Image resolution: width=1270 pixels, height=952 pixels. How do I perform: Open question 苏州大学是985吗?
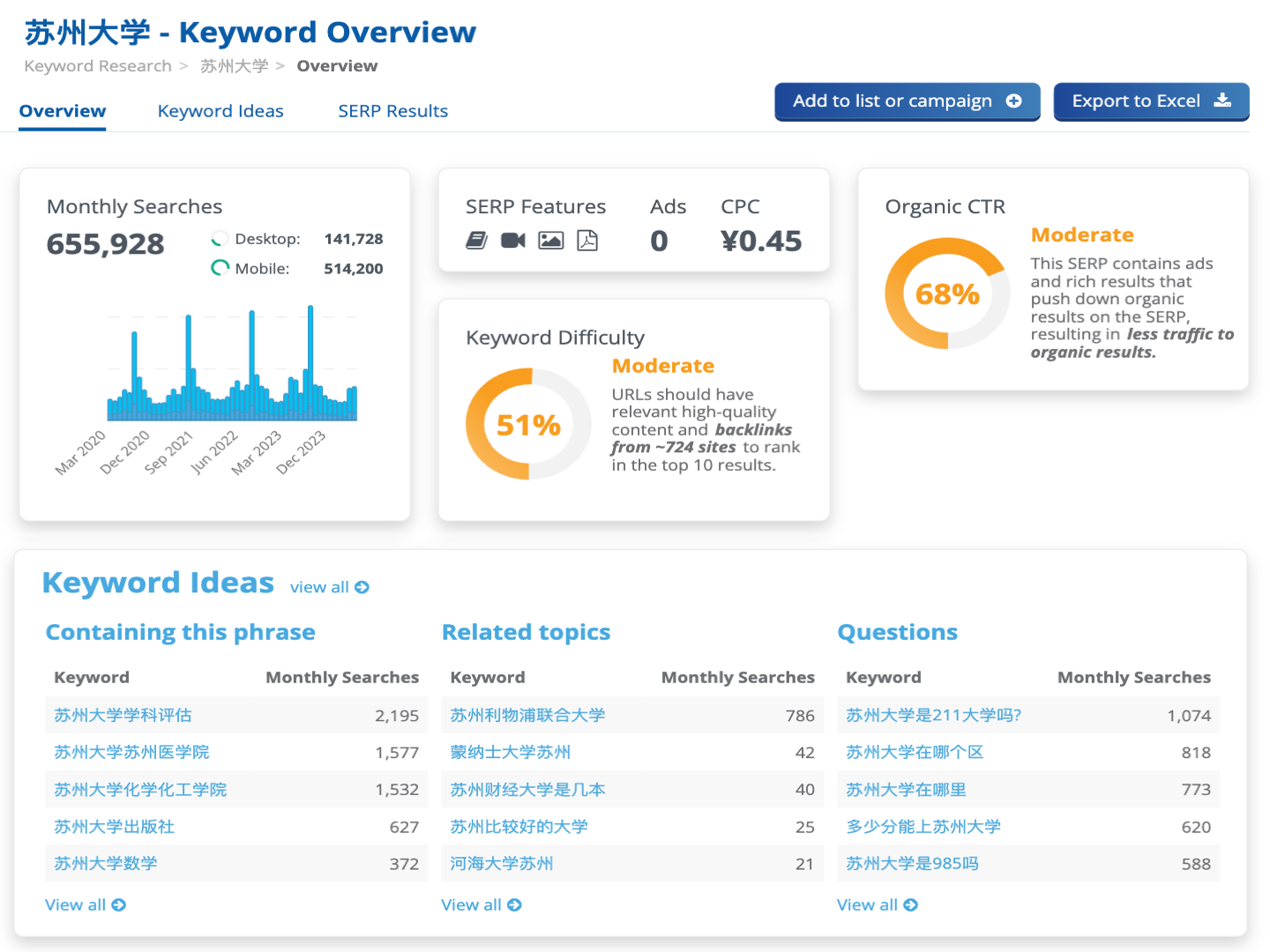[913, 864]
